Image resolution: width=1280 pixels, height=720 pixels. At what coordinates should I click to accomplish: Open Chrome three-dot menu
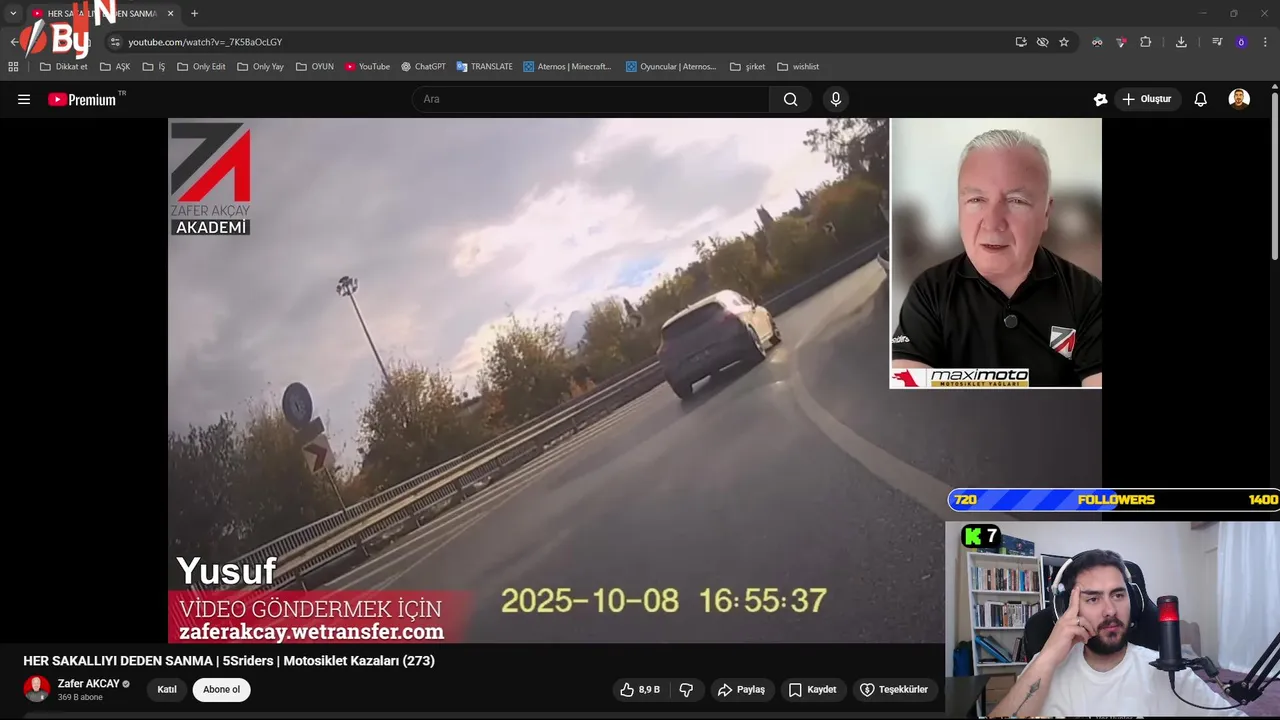point(1266,42)
